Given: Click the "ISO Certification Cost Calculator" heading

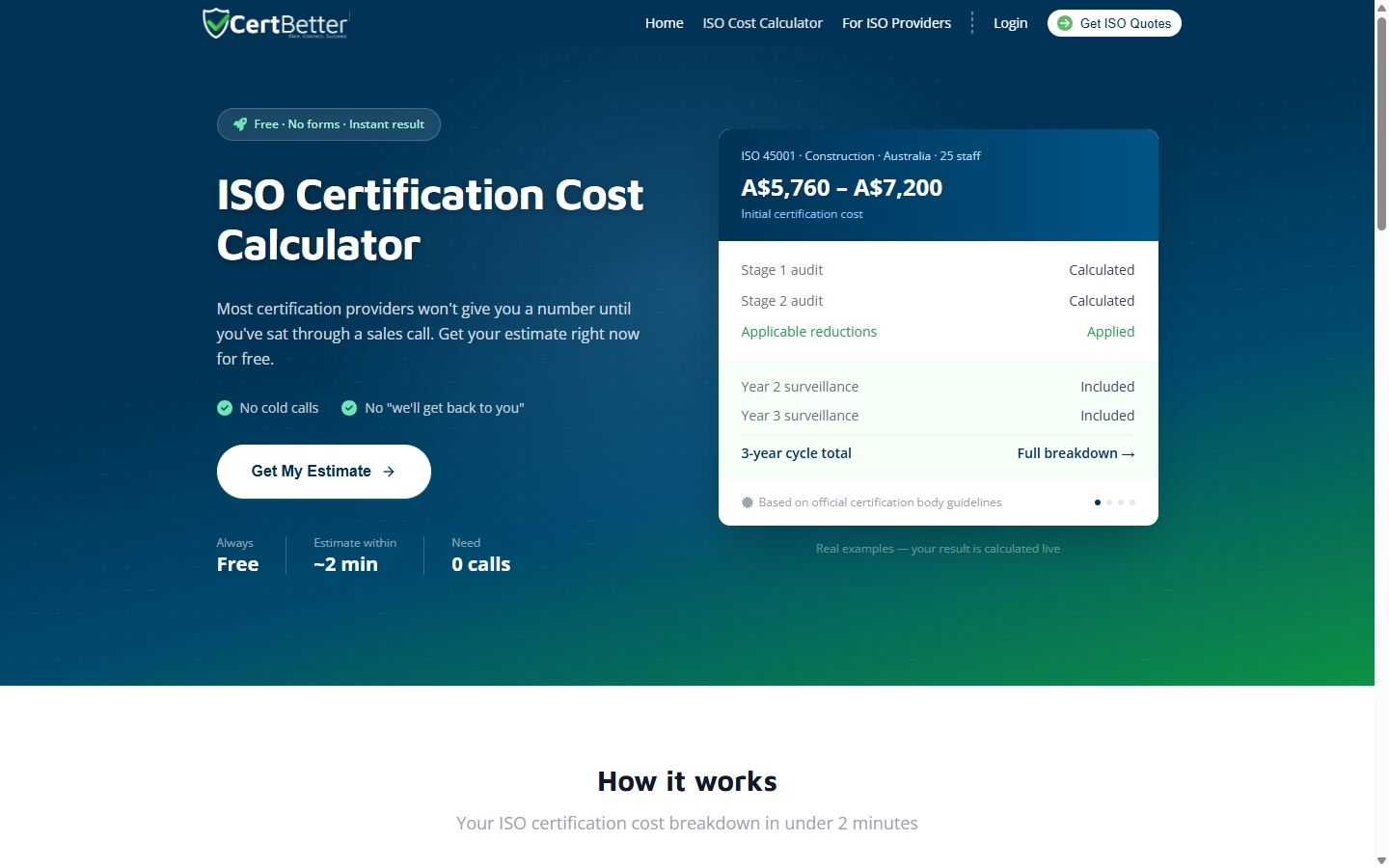Looking at the screenshot, I should [430, 220].
